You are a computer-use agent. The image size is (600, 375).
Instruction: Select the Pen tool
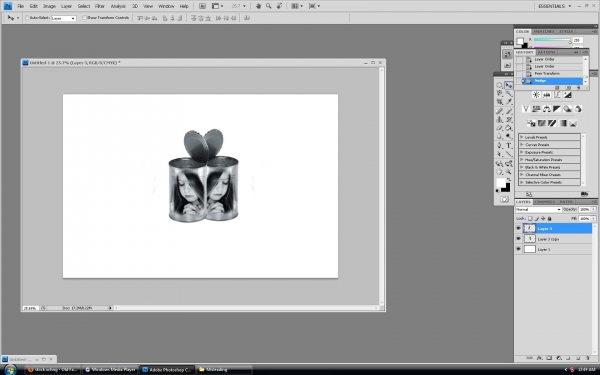pyautogui.click(x=499, y=145)
